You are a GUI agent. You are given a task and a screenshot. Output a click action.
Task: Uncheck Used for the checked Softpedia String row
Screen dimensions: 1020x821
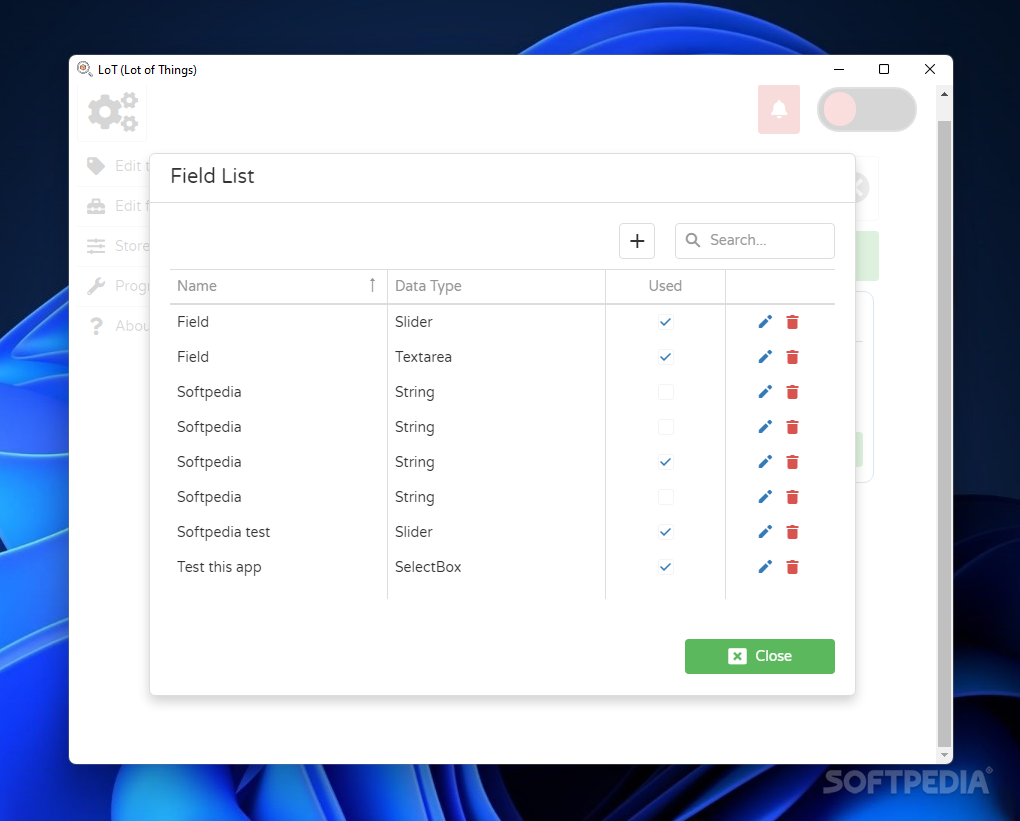665,462
